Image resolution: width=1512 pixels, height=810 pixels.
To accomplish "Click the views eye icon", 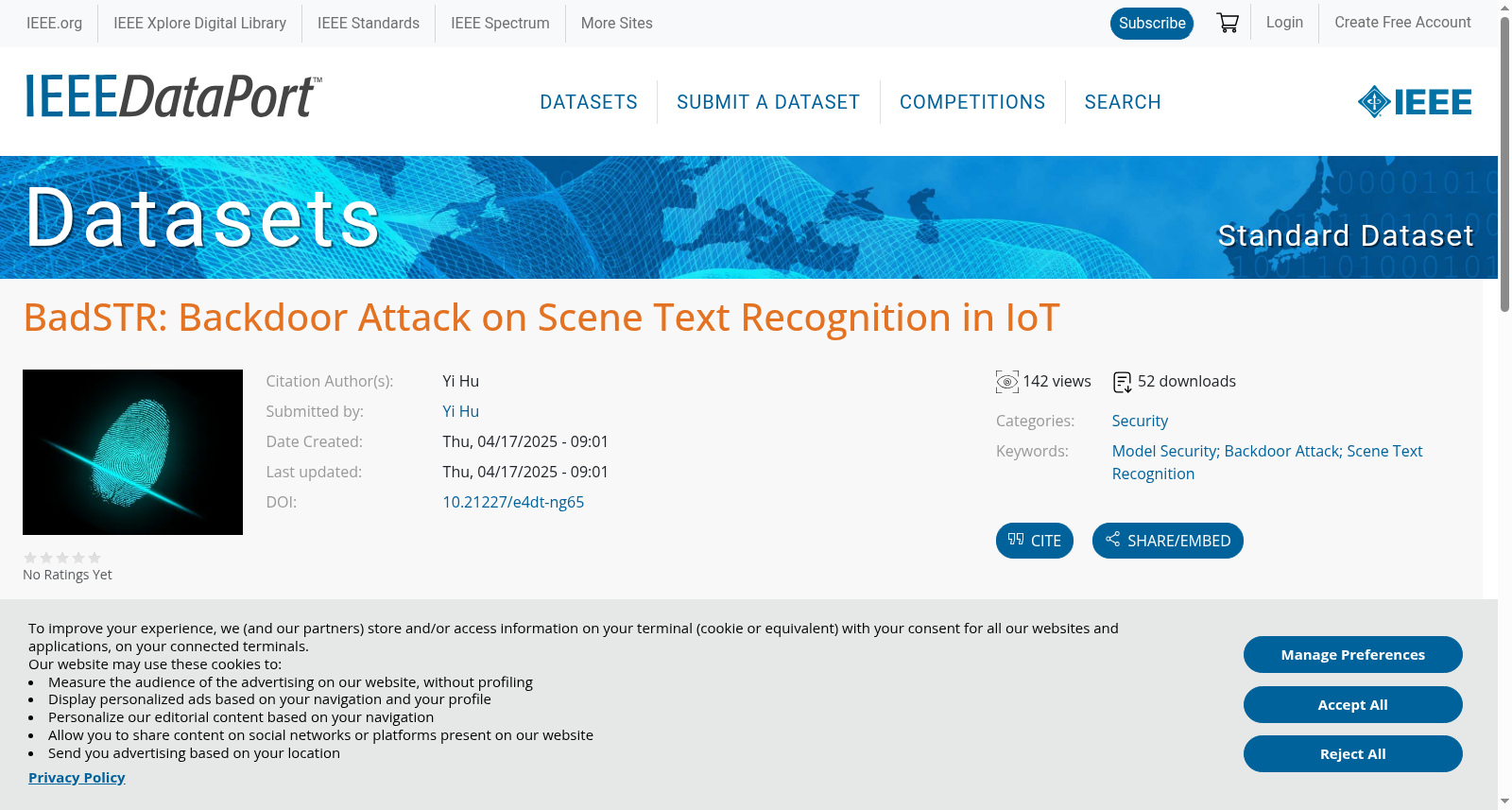I will coord(1007,382).
